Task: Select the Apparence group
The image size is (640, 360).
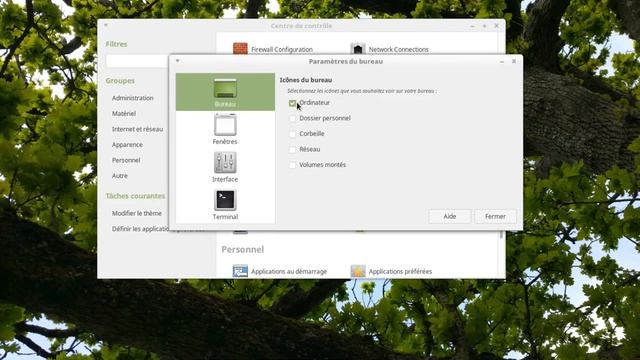Action: coord(127,144)
